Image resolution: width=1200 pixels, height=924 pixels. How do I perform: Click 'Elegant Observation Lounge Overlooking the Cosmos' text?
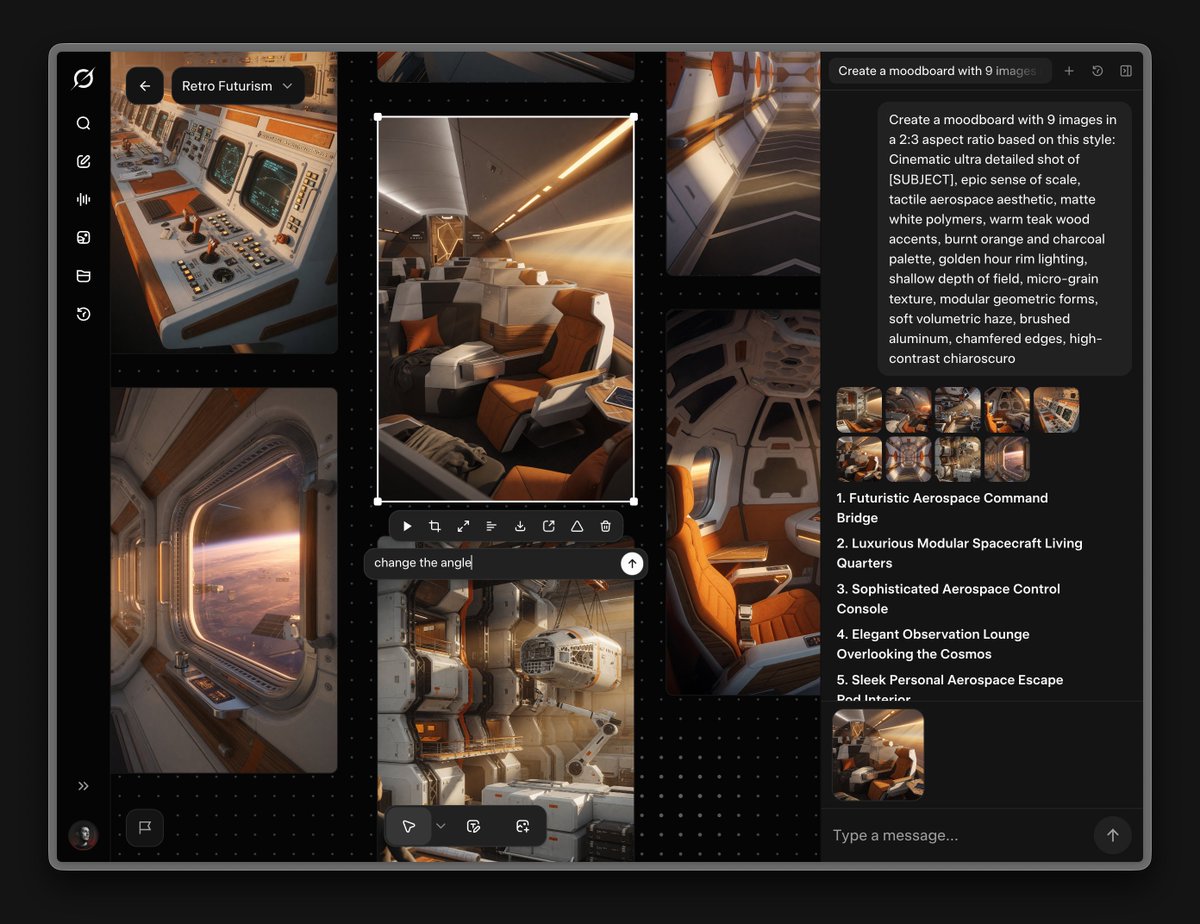click(932, 644)
